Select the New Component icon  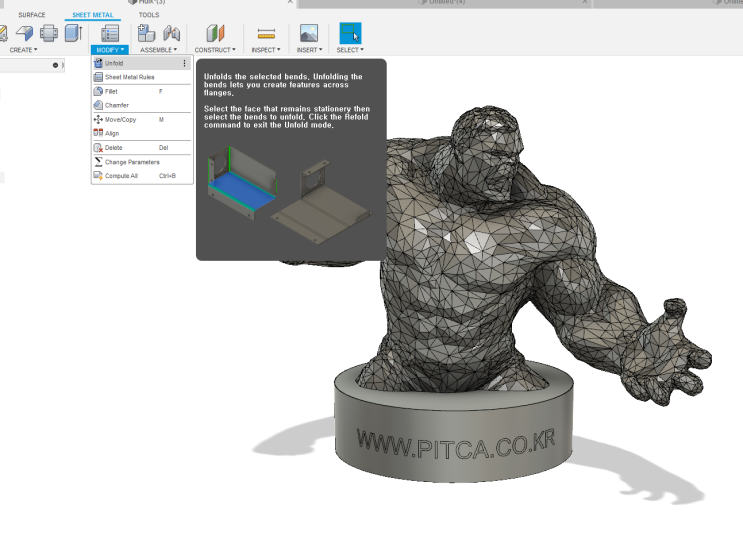pyautogui.click(x=146, y=33)
